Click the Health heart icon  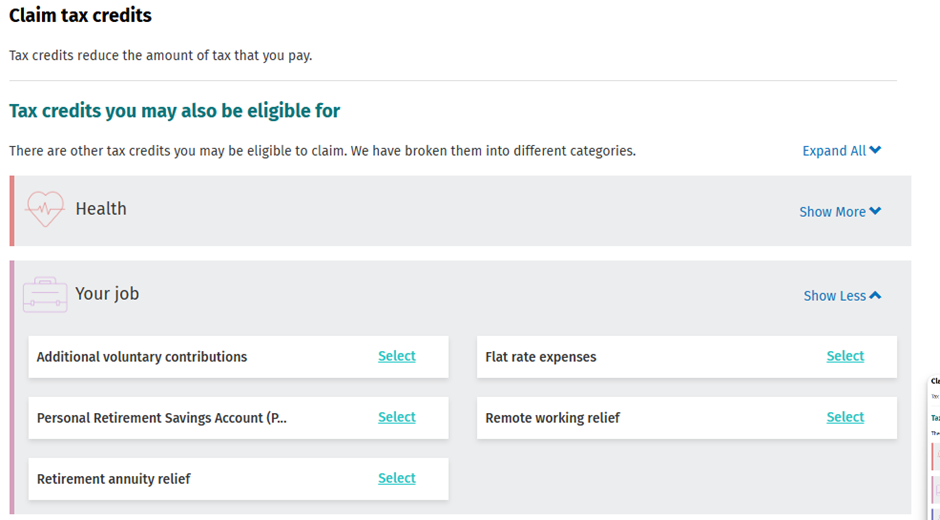point(44,209)
